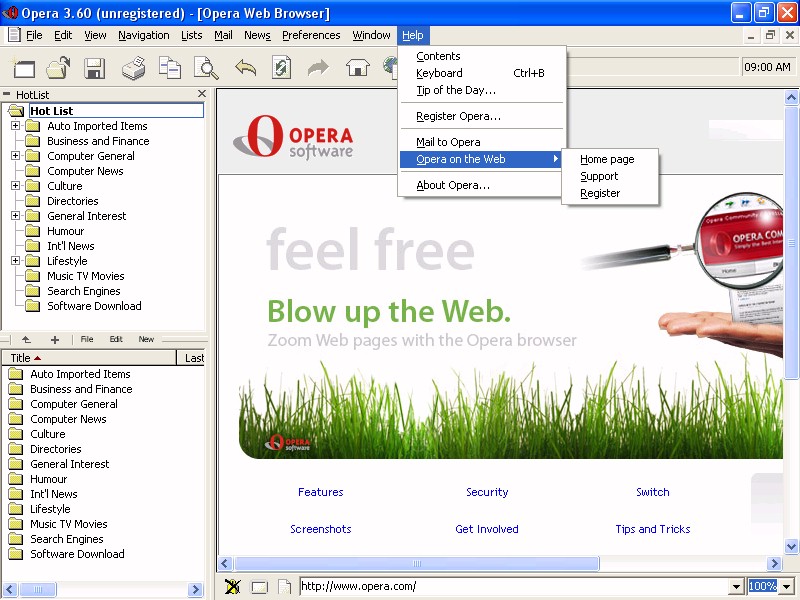The height and width of the screenshot is (600, 800).
Task: Choose Mail to Opera menu item
Action: click(448, 142)
